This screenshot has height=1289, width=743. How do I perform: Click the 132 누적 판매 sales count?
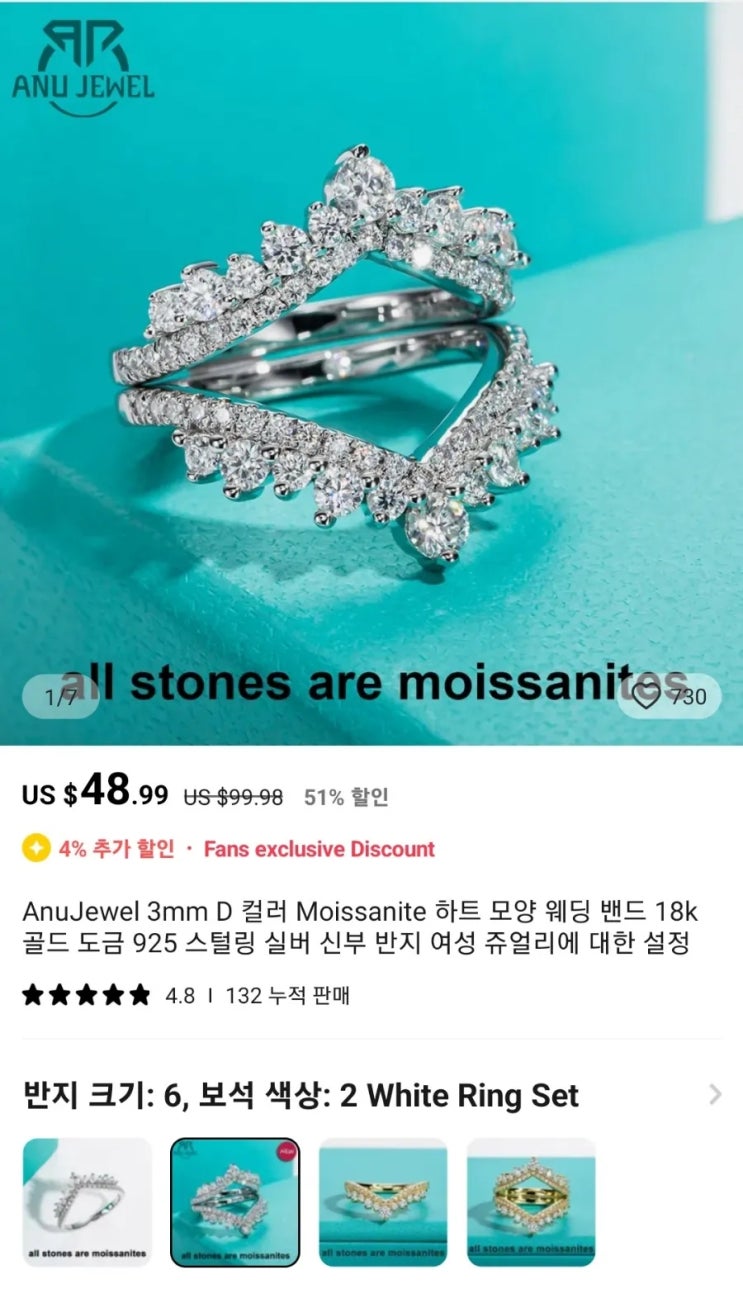(x=288, y=996)
